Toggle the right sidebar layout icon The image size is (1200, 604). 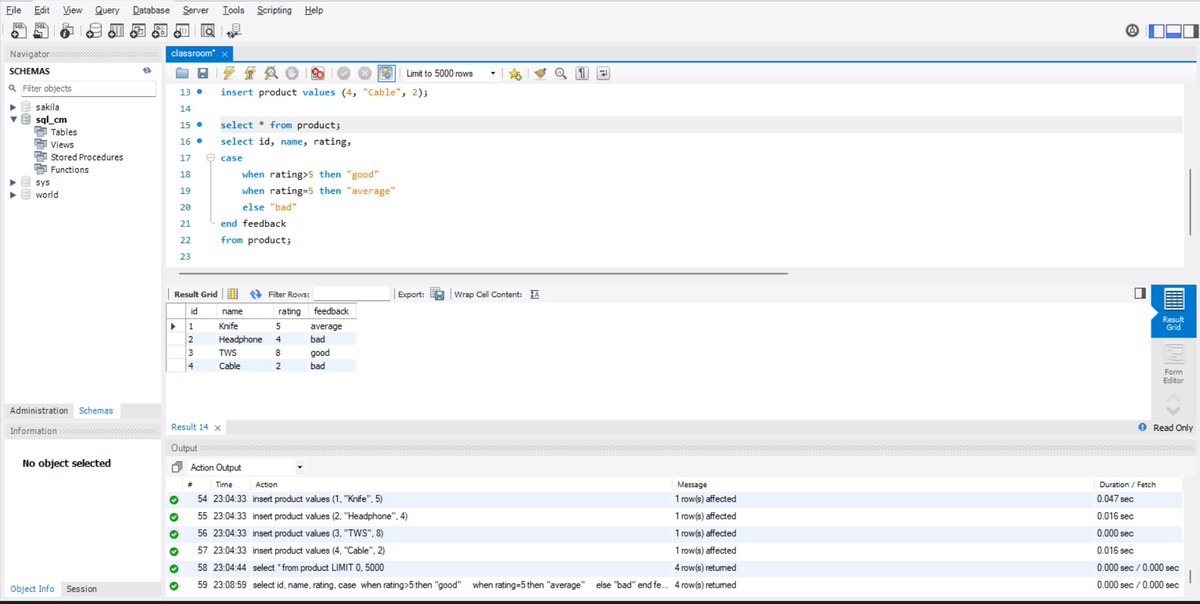coord(1189,31)
